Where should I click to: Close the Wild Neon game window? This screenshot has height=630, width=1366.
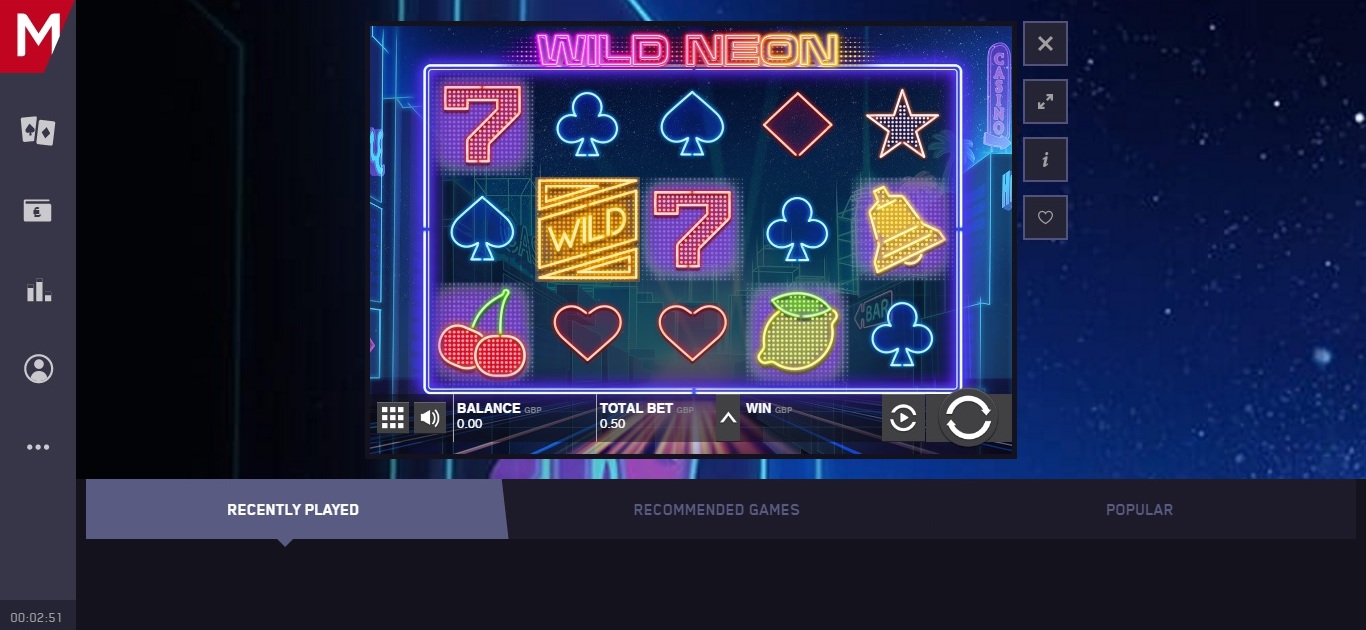tap(1045, 43)
